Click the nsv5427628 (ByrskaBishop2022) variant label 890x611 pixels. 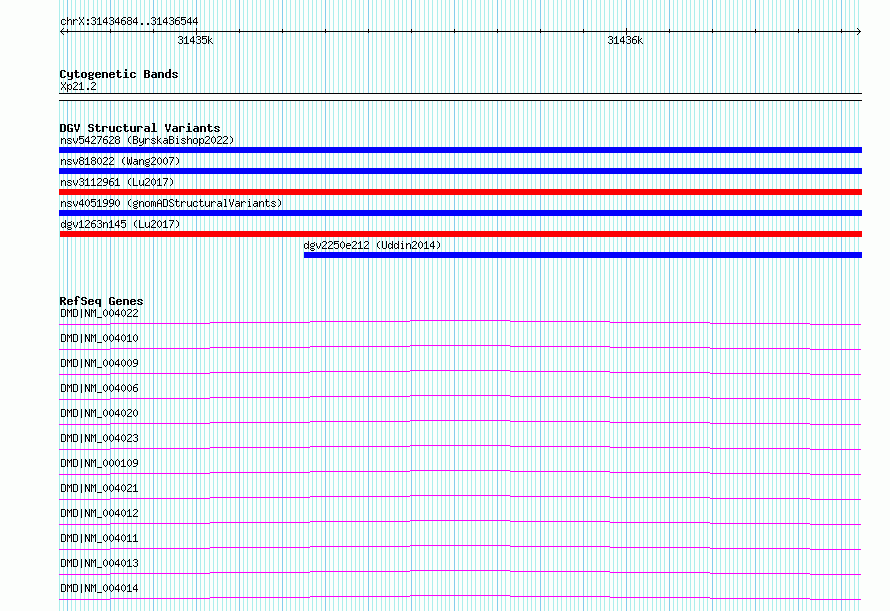point(147,140)
